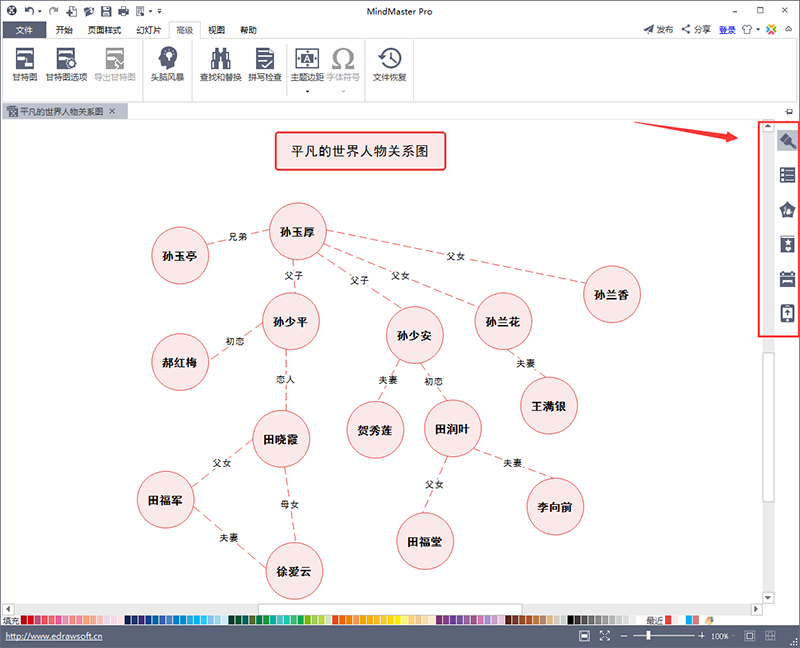The width and height of the screenshot is (800, 648).
Task: Click the MindMaster logo icon in title bar
Action: click(11, 11)
